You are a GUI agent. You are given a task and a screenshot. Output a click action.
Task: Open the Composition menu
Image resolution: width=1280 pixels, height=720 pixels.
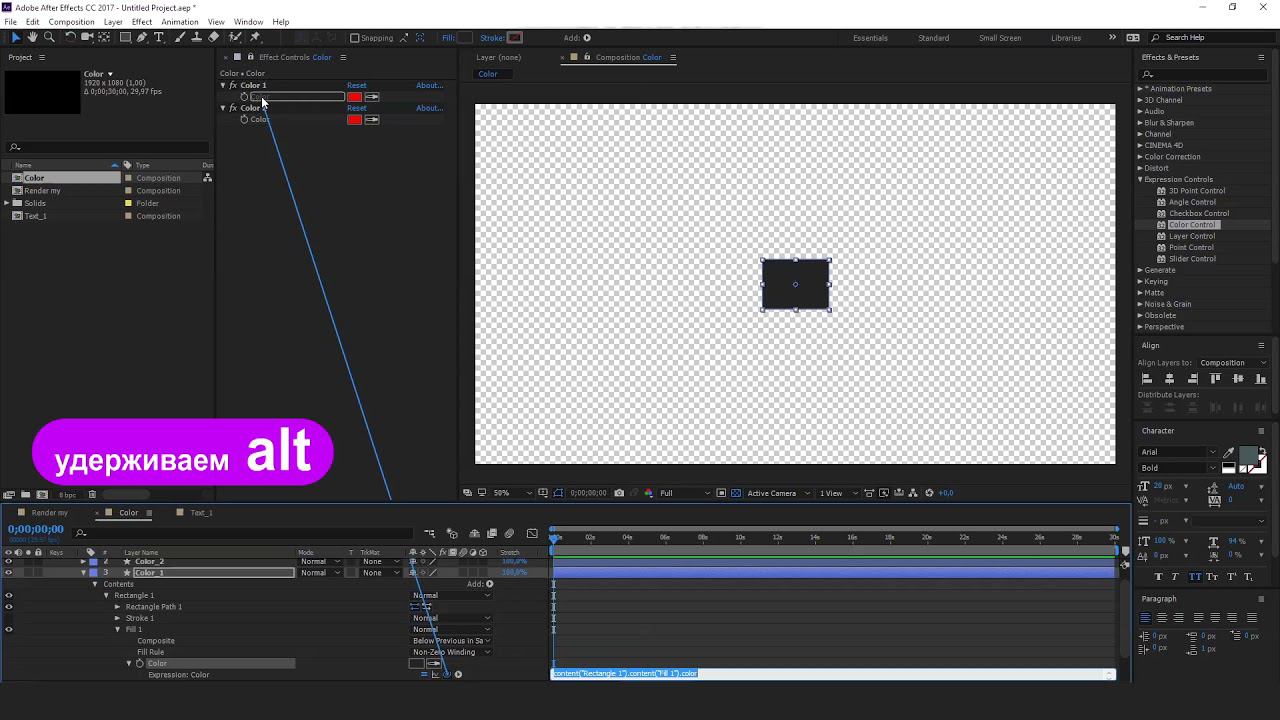(71, 22)
